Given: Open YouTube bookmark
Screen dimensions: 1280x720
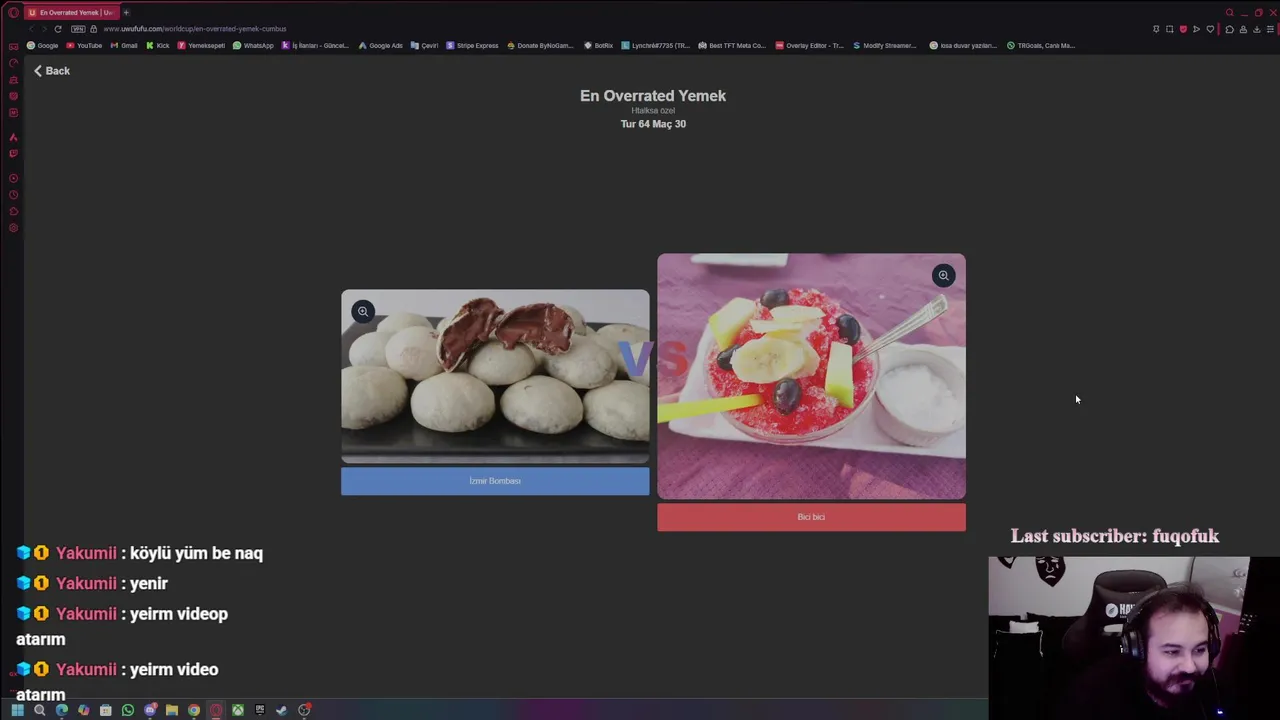Looking at the screenshot, I should click(x=84, y=45).
